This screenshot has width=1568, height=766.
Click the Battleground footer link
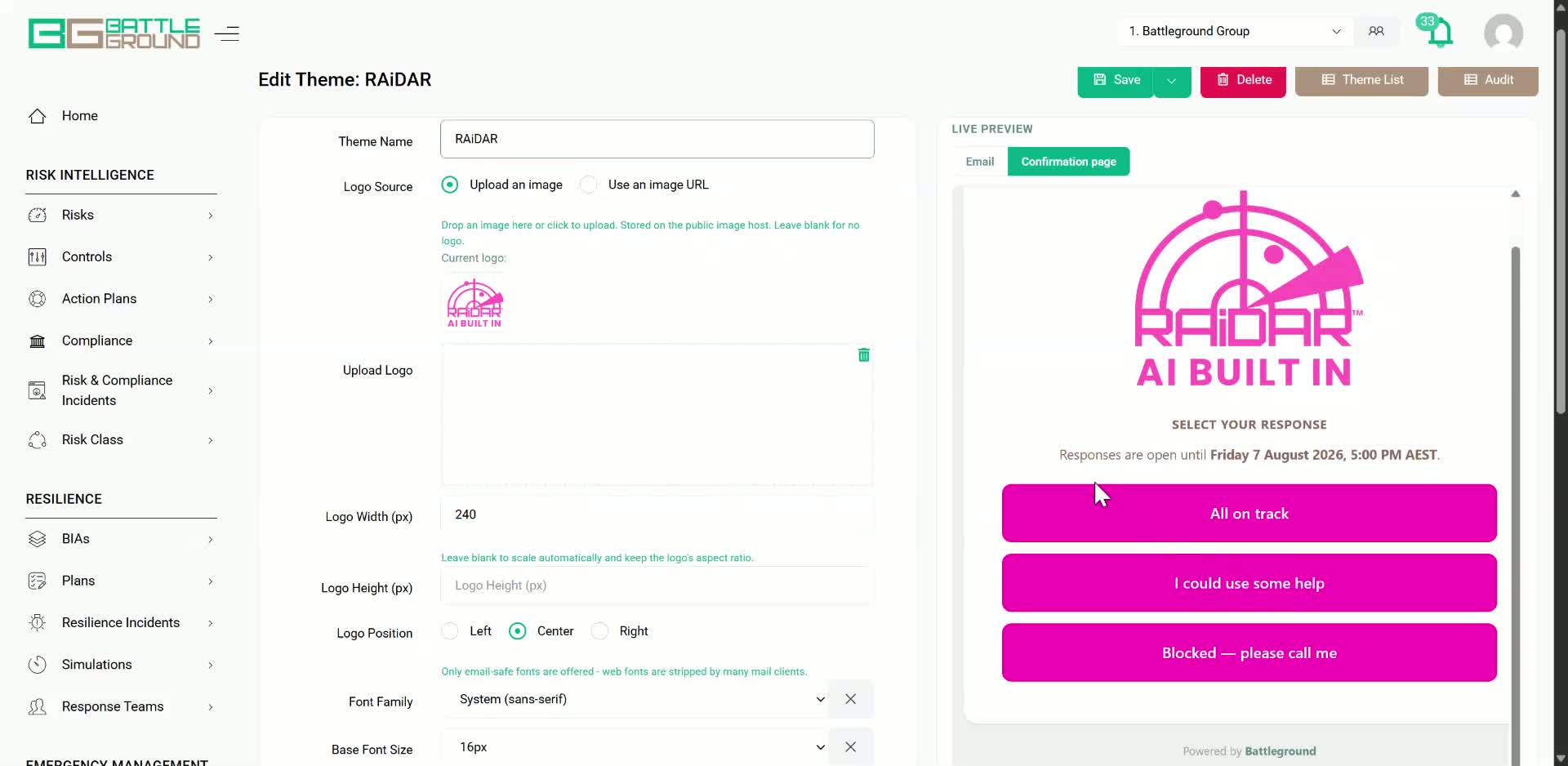(1281, 751)
